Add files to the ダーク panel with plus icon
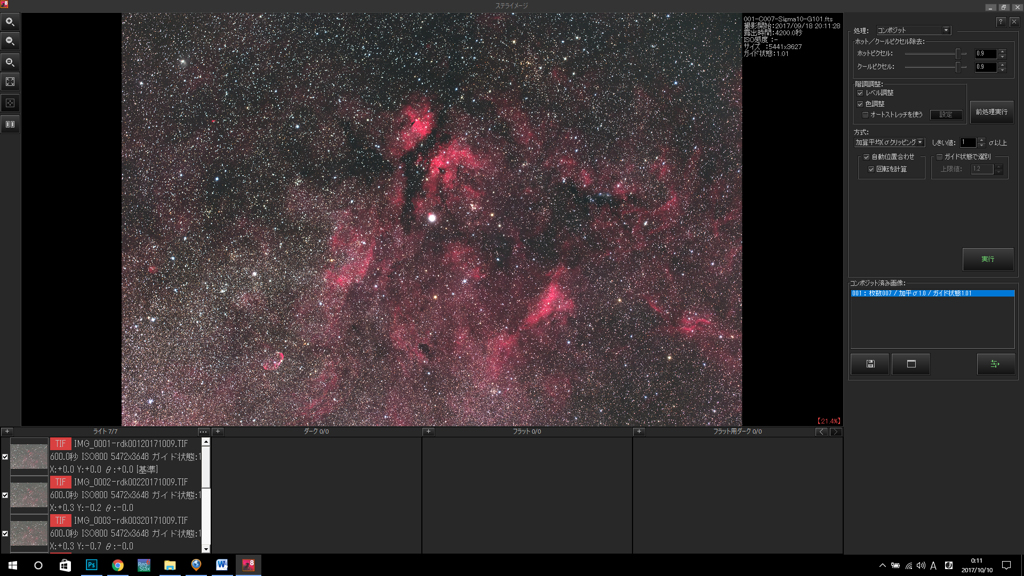1024x576 pixels. (218, 432)
